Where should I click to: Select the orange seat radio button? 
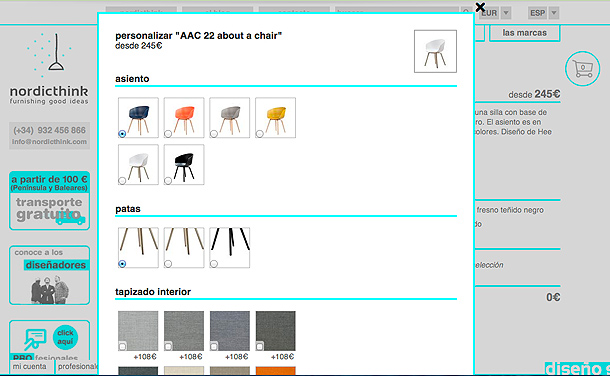coord(168,134)
